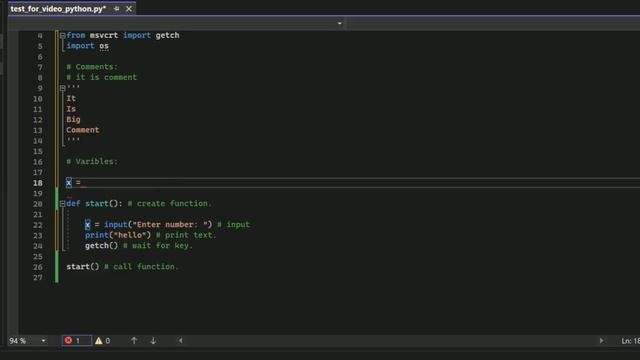Viewport: 640px width, 360px height.
Task: Click the '# Comments:' line
Action: click(x=92, y=67)
